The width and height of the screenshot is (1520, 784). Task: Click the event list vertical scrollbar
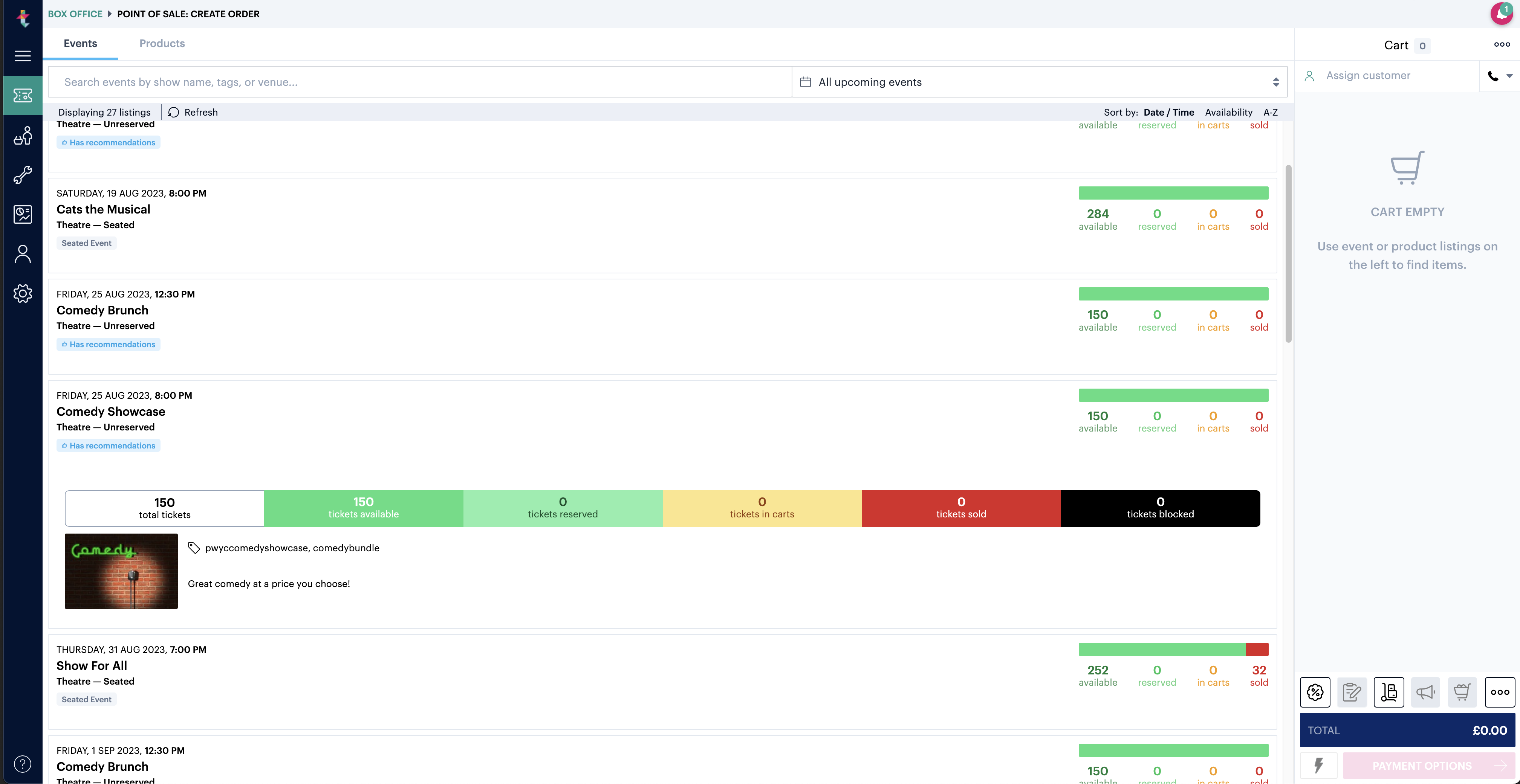coord(1289,253)
